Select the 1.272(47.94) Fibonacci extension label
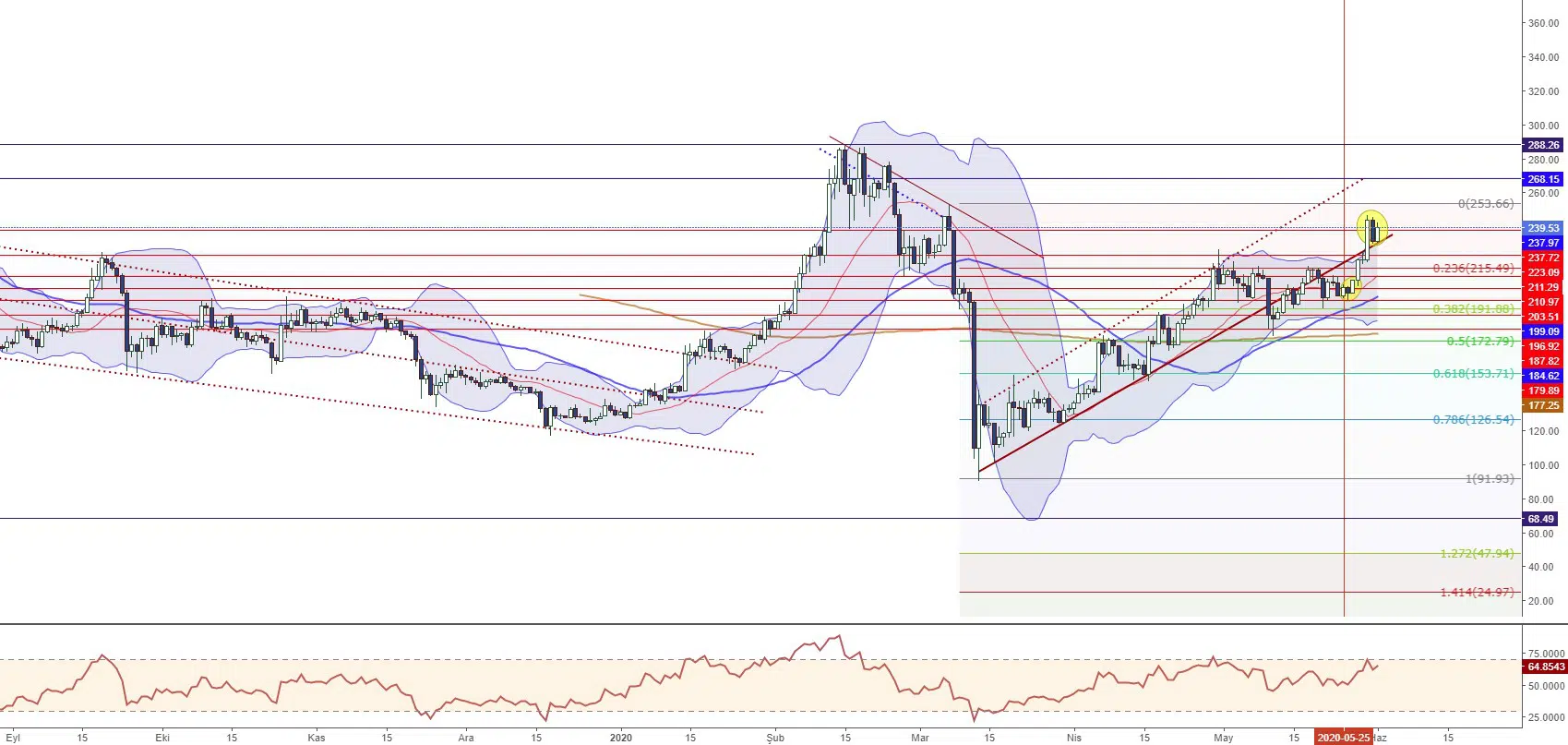 point(1477,554)
